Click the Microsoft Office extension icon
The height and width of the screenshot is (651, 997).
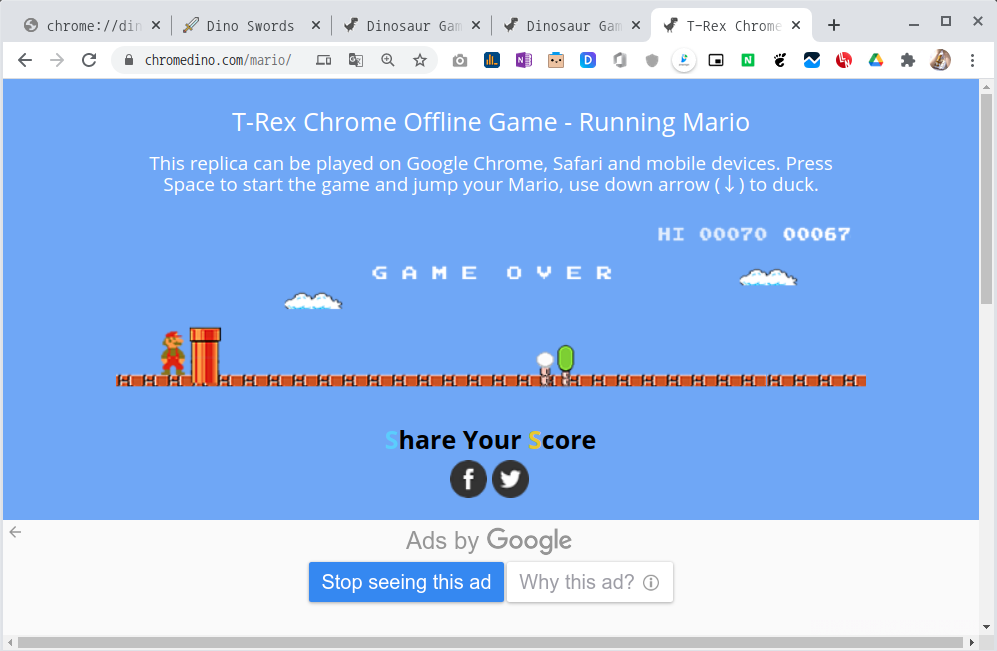click(619, 60)
